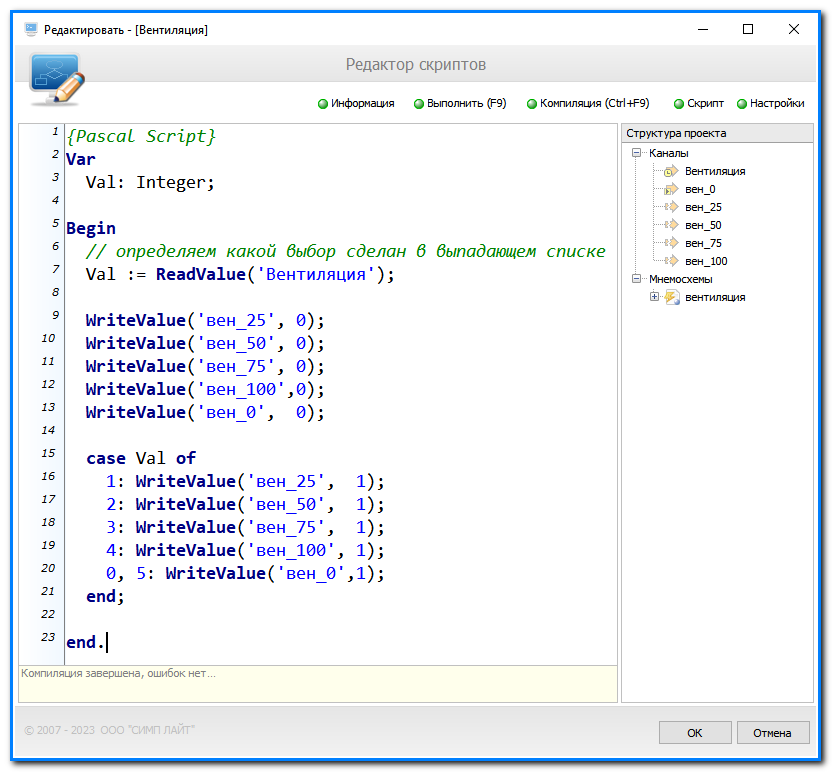Viewport: 832px width, 772px height.
Task: Click the case Val of line
Action: point(141,458)
